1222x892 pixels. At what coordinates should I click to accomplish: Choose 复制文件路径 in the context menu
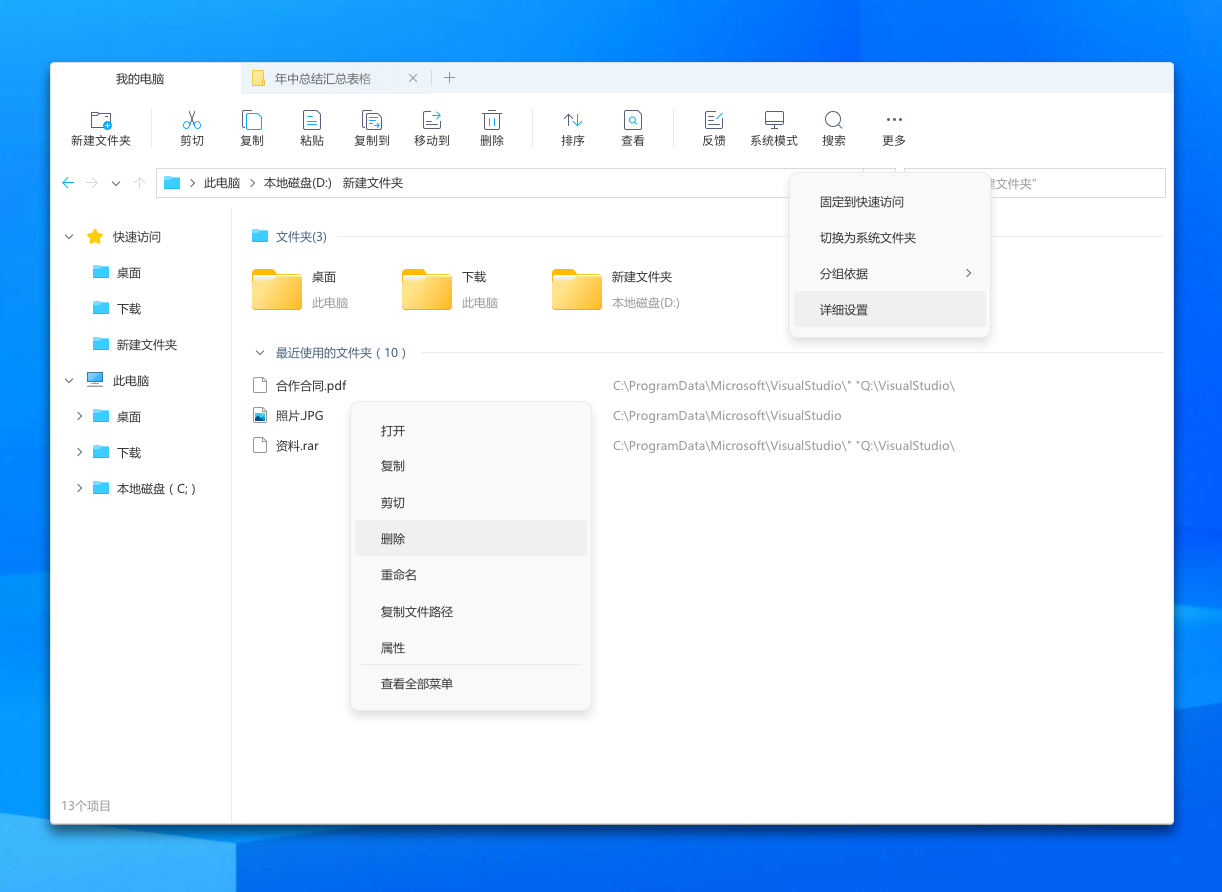(x=471, y=611)
